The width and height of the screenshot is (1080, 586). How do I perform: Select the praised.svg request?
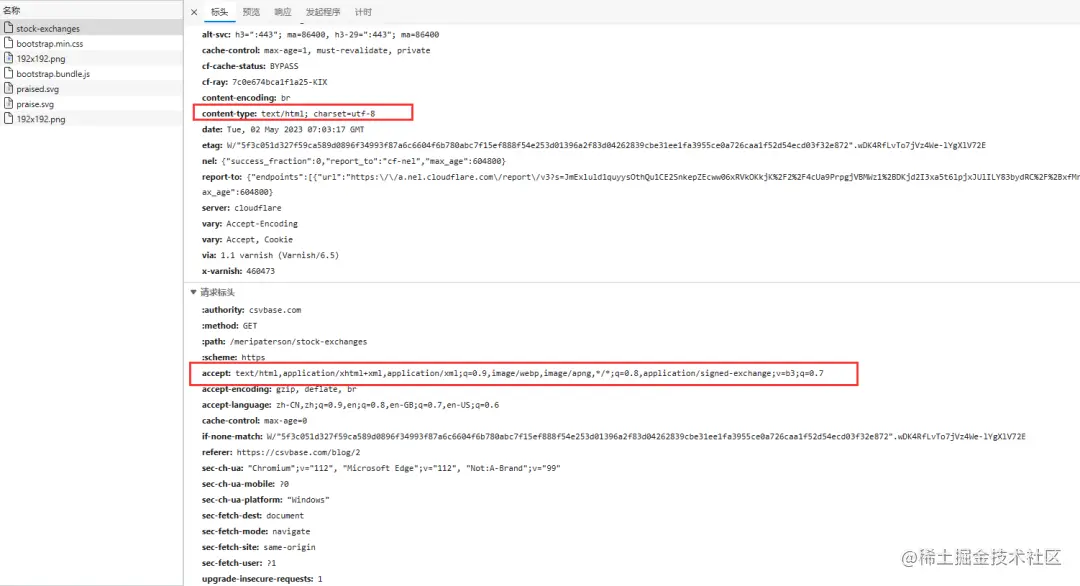[x=92, y=89]
